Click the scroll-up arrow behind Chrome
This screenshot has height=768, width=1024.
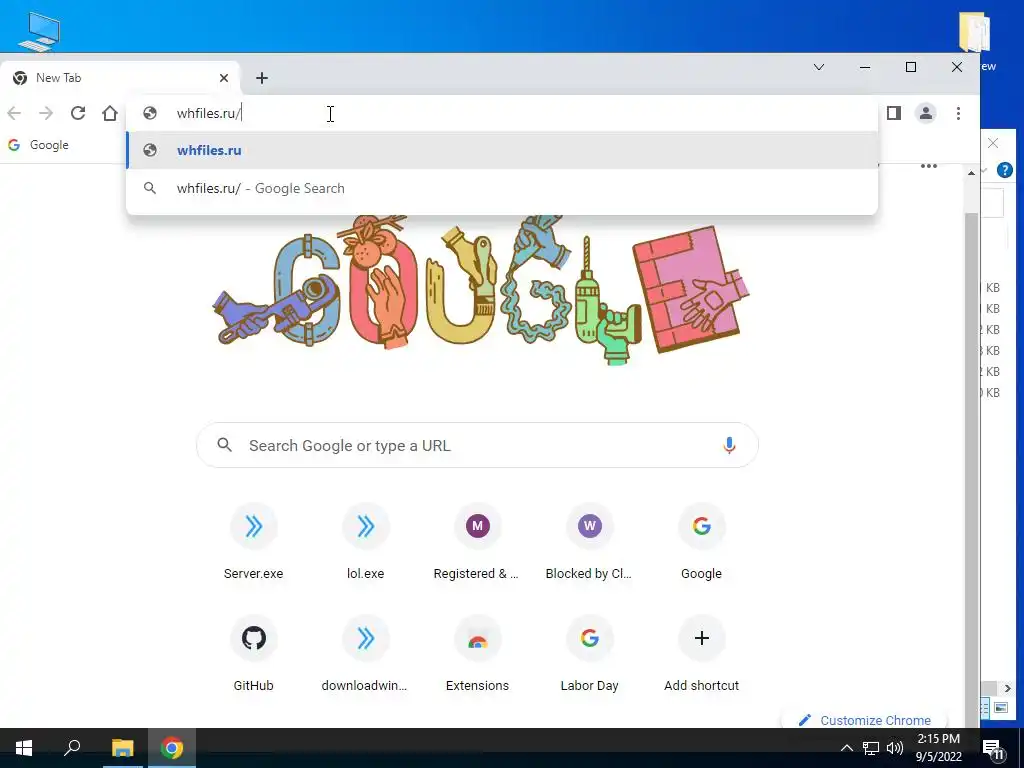coord(971,173)
